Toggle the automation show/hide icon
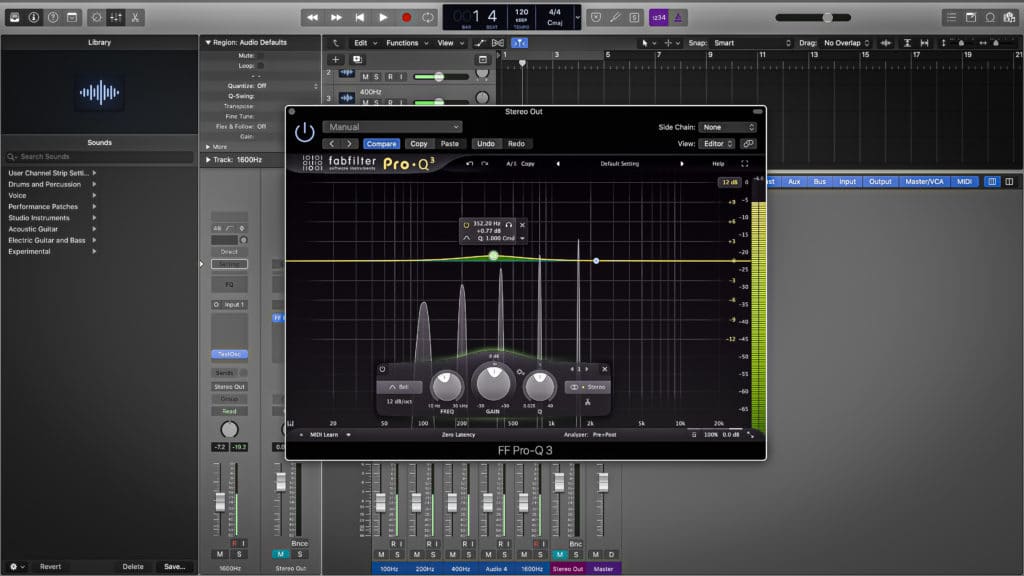Image resolution: width=1024 pixels, height=576 pixels. [480, 43]
